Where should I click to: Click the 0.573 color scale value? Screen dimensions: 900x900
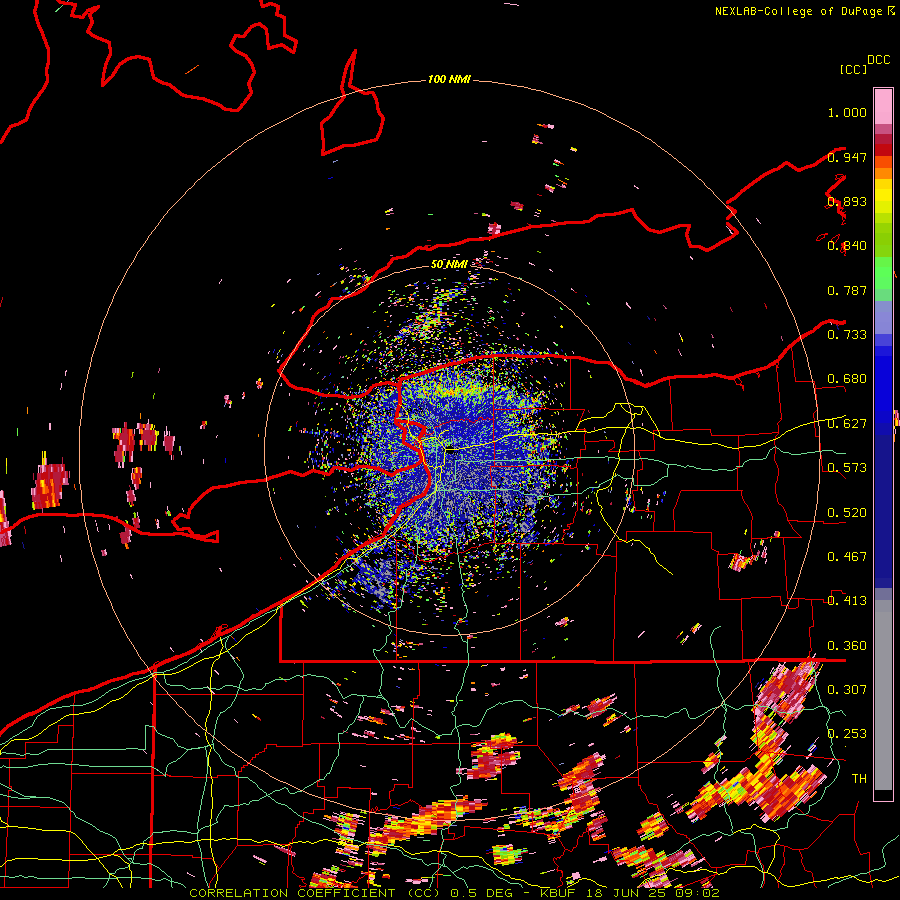coord(847,468)
